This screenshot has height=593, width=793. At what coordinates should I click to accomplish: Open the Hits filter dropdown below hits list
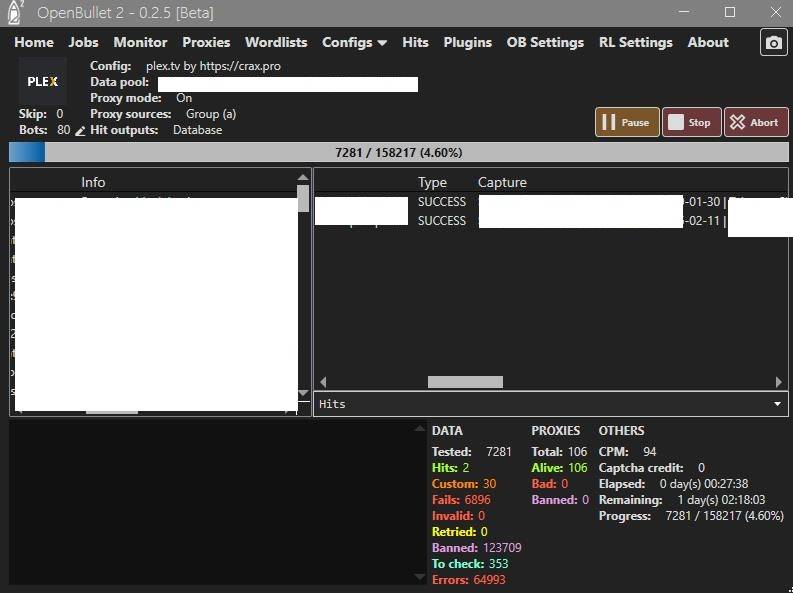point(551,404)
